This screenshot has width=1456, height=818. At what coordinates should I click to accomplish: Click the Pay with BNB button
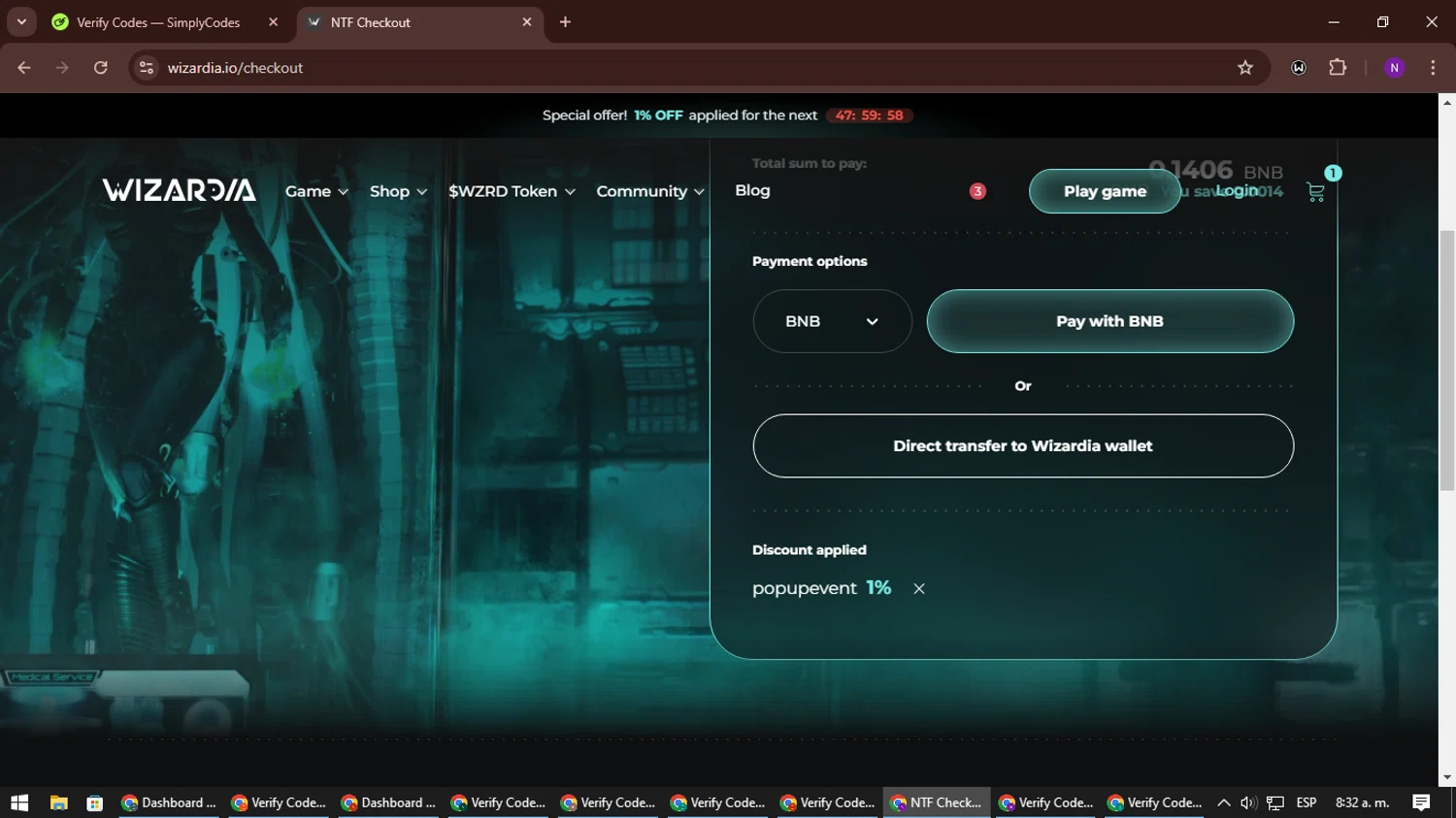[x=1109, y=321]
